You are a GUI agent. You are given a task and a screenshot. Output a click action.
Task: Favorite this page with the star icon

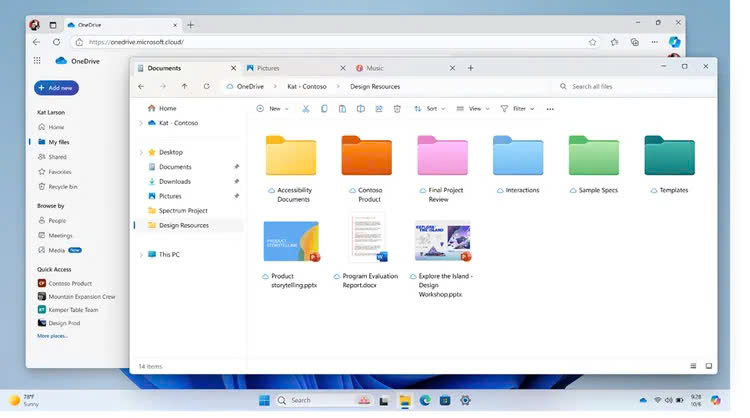pos(593,42)
